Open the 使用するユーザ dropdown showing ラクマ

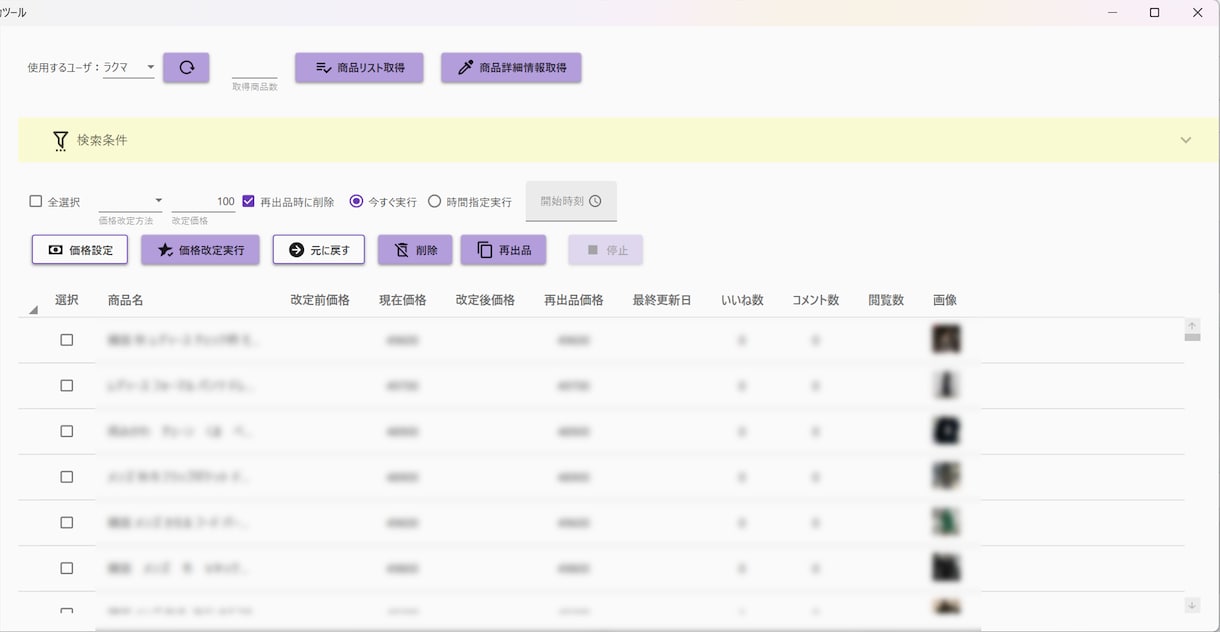[x=129, y=68]
